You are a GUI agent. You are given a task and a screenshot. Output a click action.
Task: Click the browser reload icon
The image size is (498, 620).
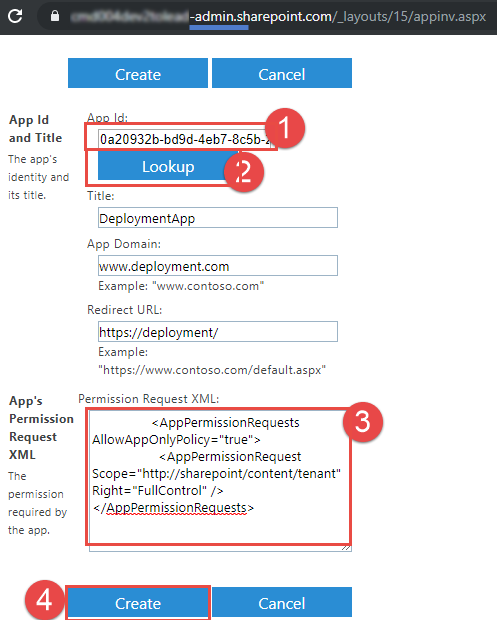[15, 16]
